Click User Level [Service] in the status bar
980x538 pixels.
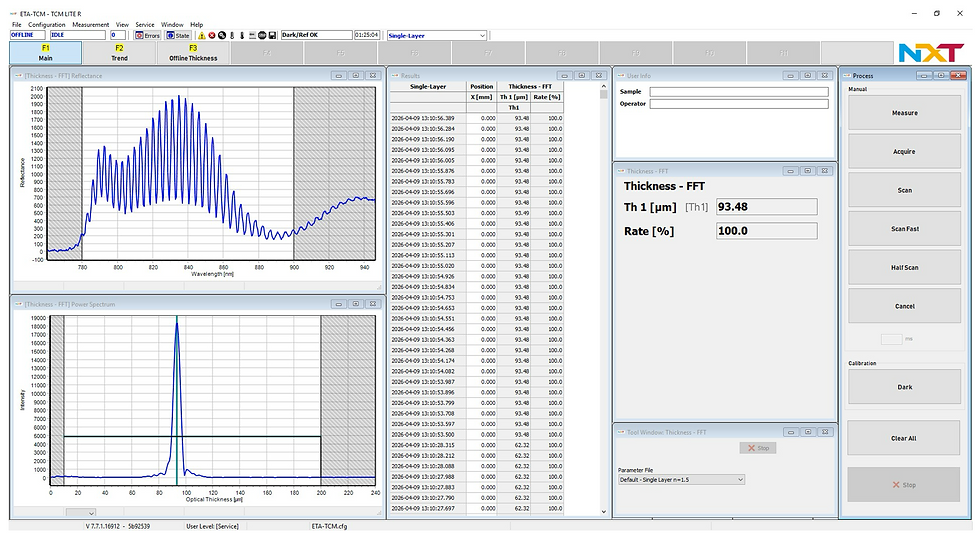(212, 527)
